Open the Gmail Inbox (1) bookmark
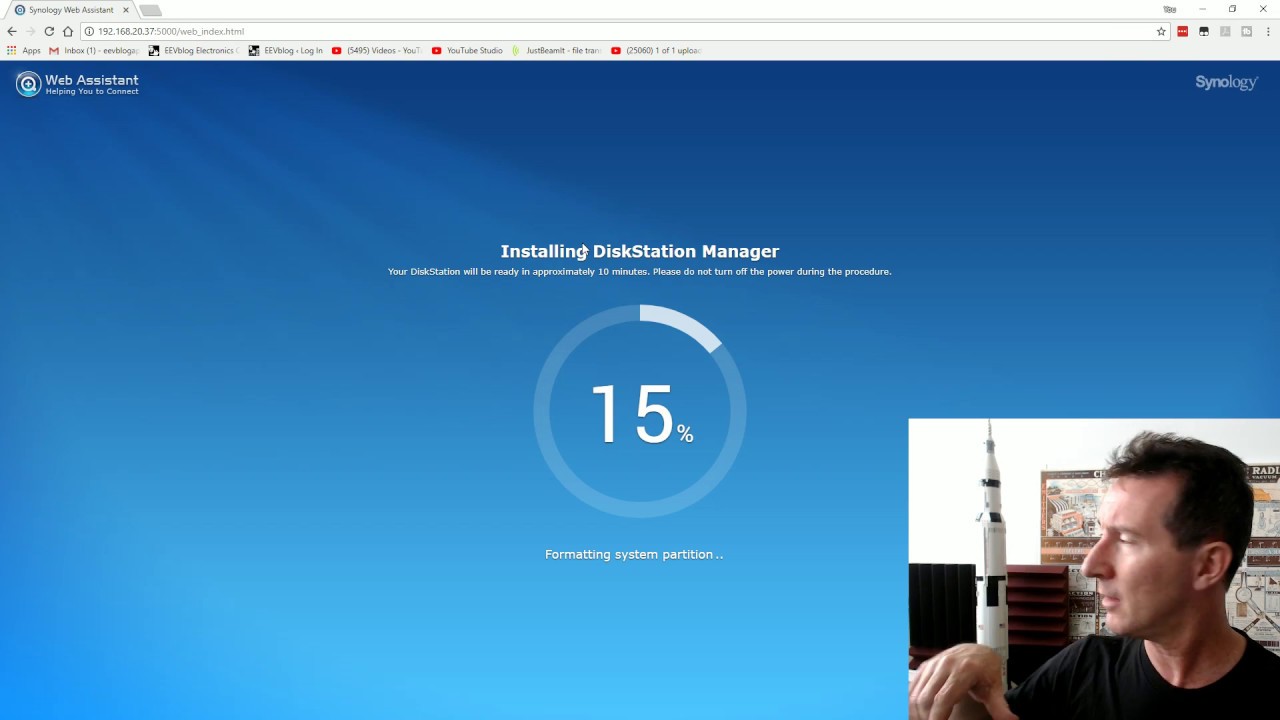 pyautogui.click(x=94, y=50)
